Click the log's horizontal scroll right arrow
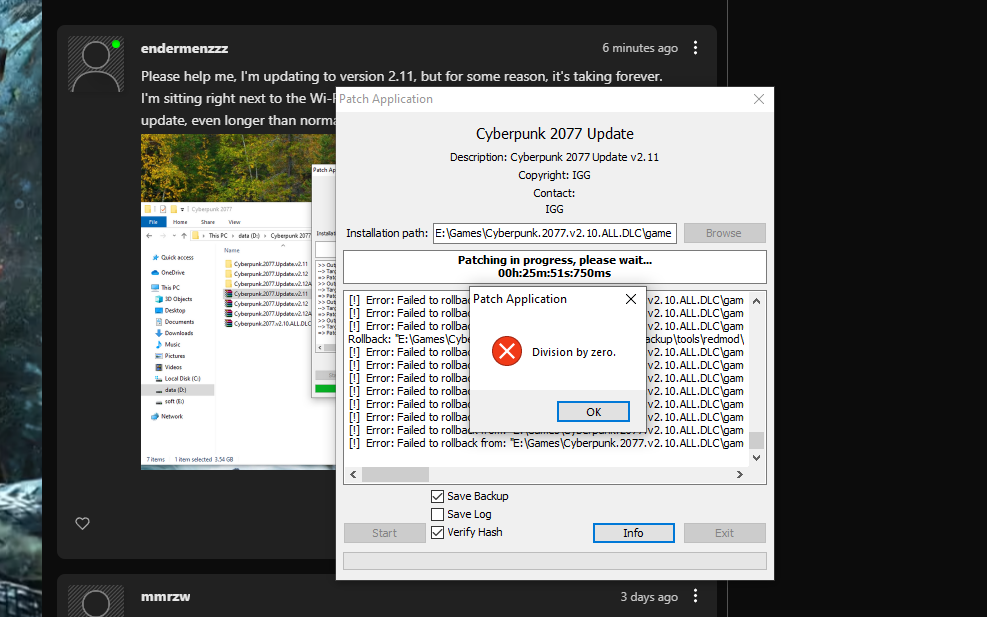The width and height of the screenshot is (987, 617). pyautogui.click(x=740, y=475)
